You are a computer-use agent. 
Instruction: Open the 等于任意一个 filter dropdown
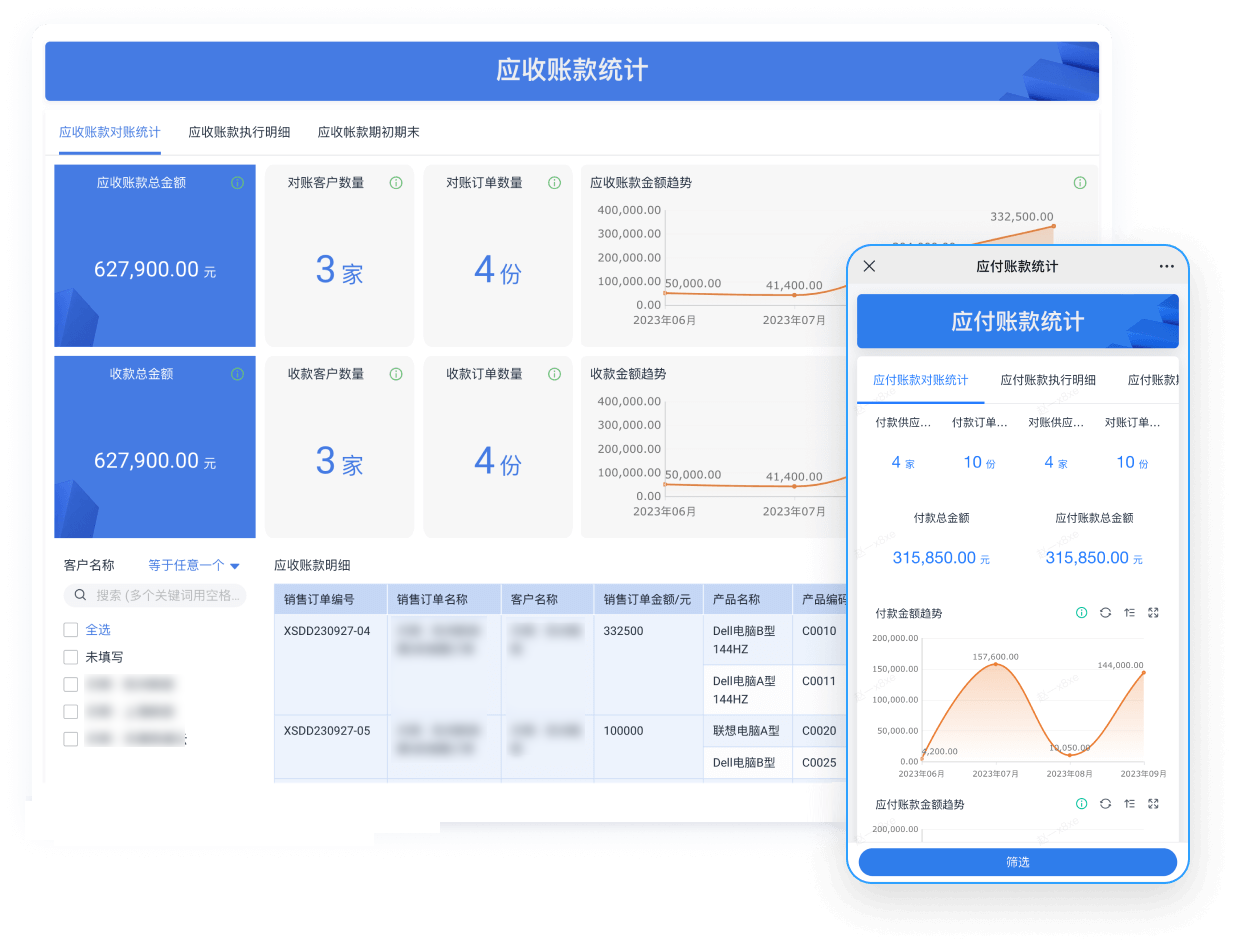click(194, 566)
